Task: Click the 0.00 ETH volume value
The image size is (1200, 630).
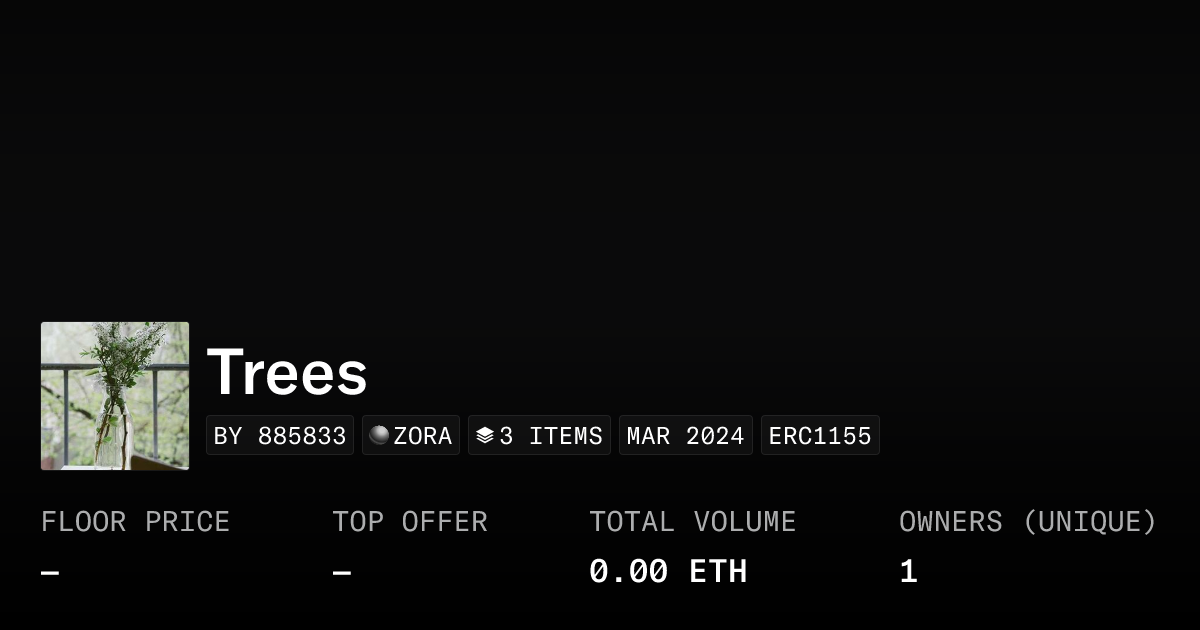Action: [668, 570]
